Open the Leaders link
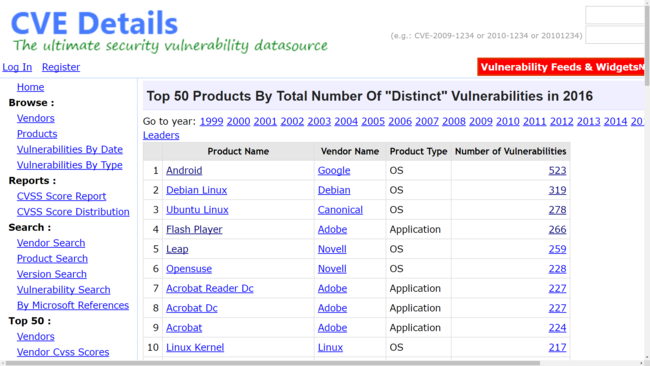Viewport: 650px width, 366px height. (x=161, y=136)
